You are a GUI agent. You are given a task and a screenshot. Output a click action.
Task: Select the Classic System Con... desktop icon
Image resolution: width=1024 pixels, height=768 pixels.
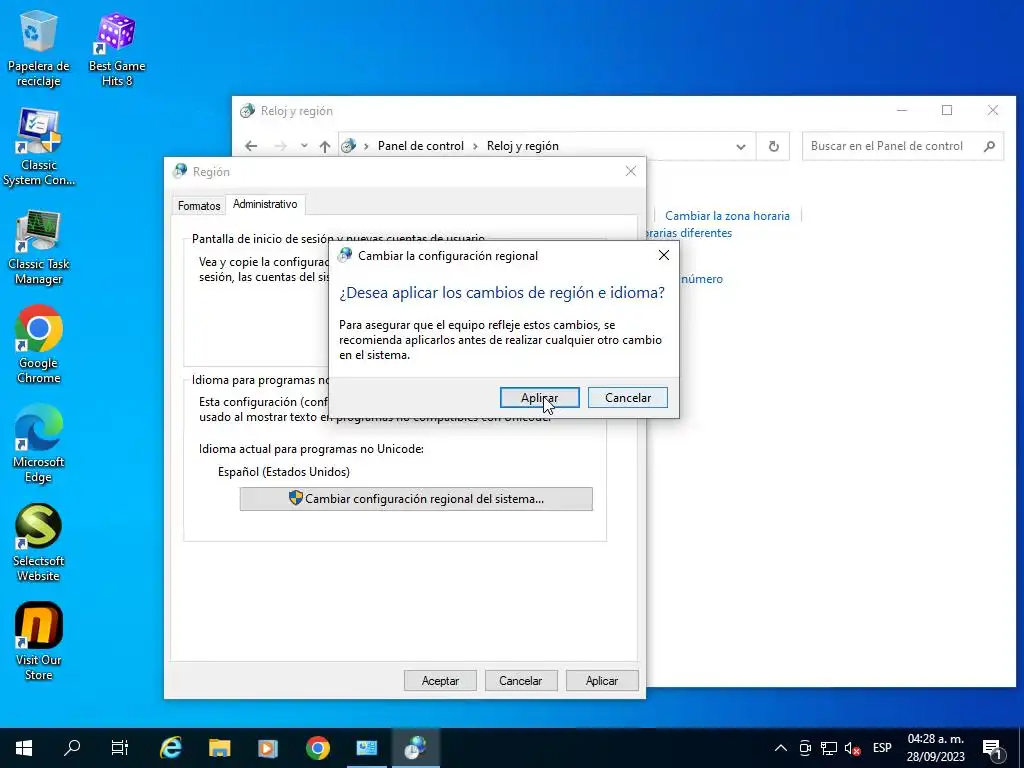point(39,148)
